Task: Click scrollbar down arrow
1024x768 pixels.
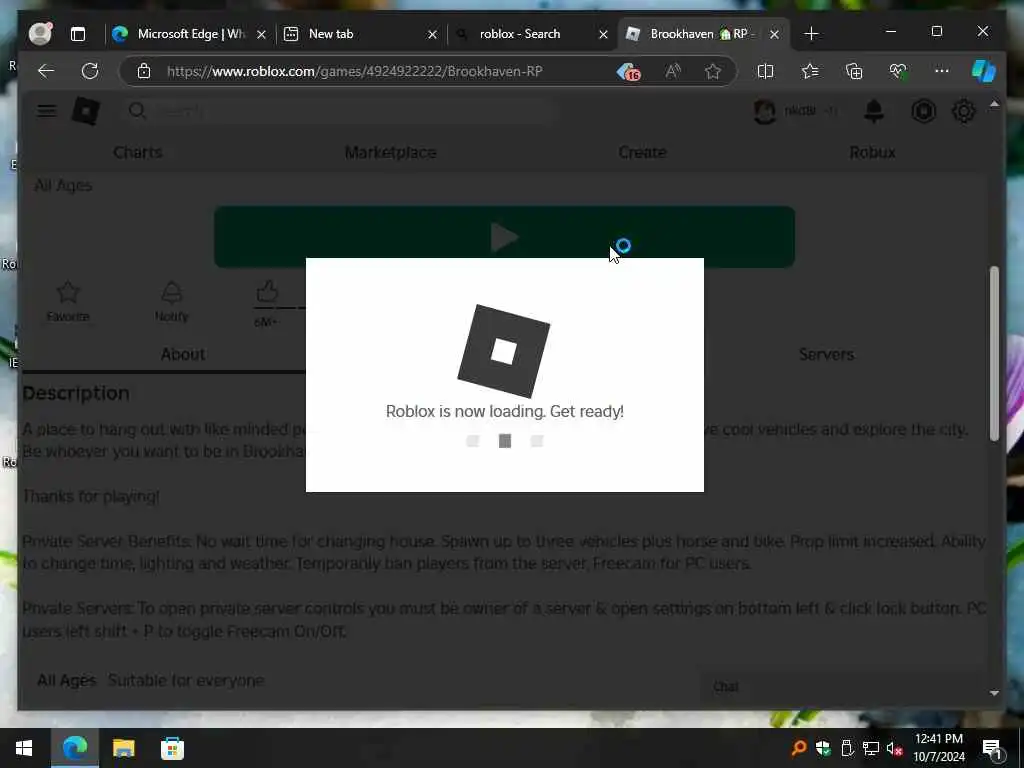Action: click(994, 693)
